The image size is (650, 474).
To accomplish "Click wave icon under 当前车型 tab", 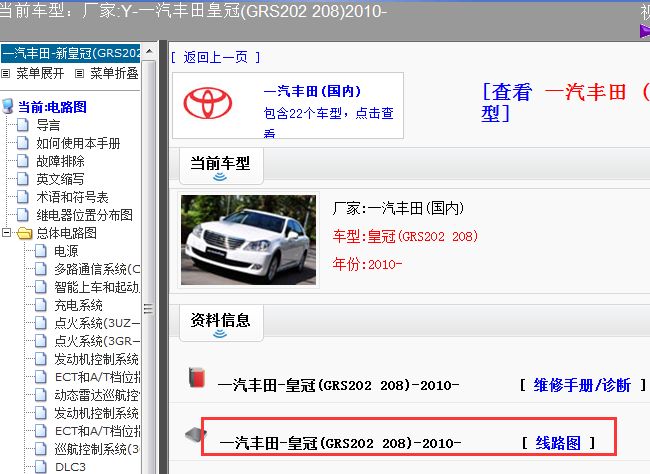I will coord(220,177).
